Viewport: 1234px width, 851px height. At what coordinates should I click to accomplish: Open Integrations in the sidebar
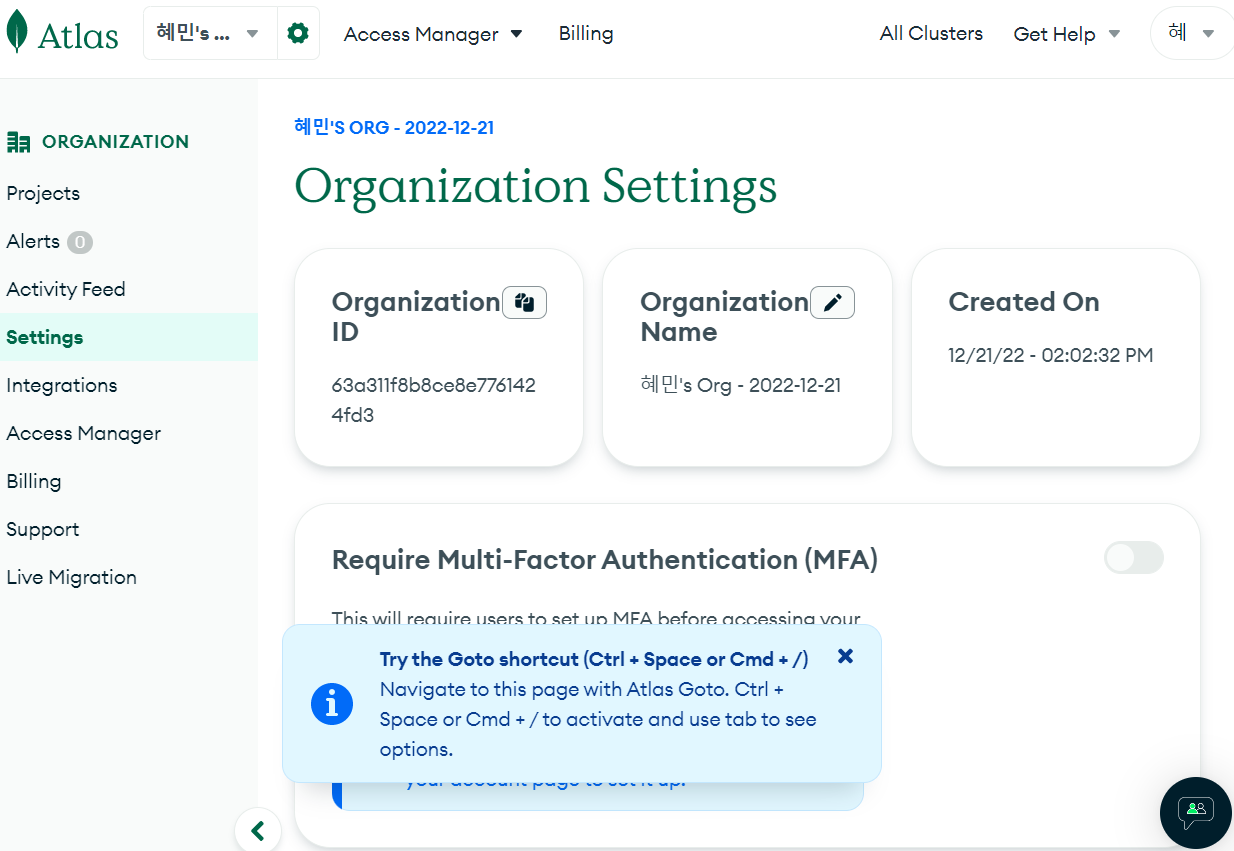(x=62, y=385)
